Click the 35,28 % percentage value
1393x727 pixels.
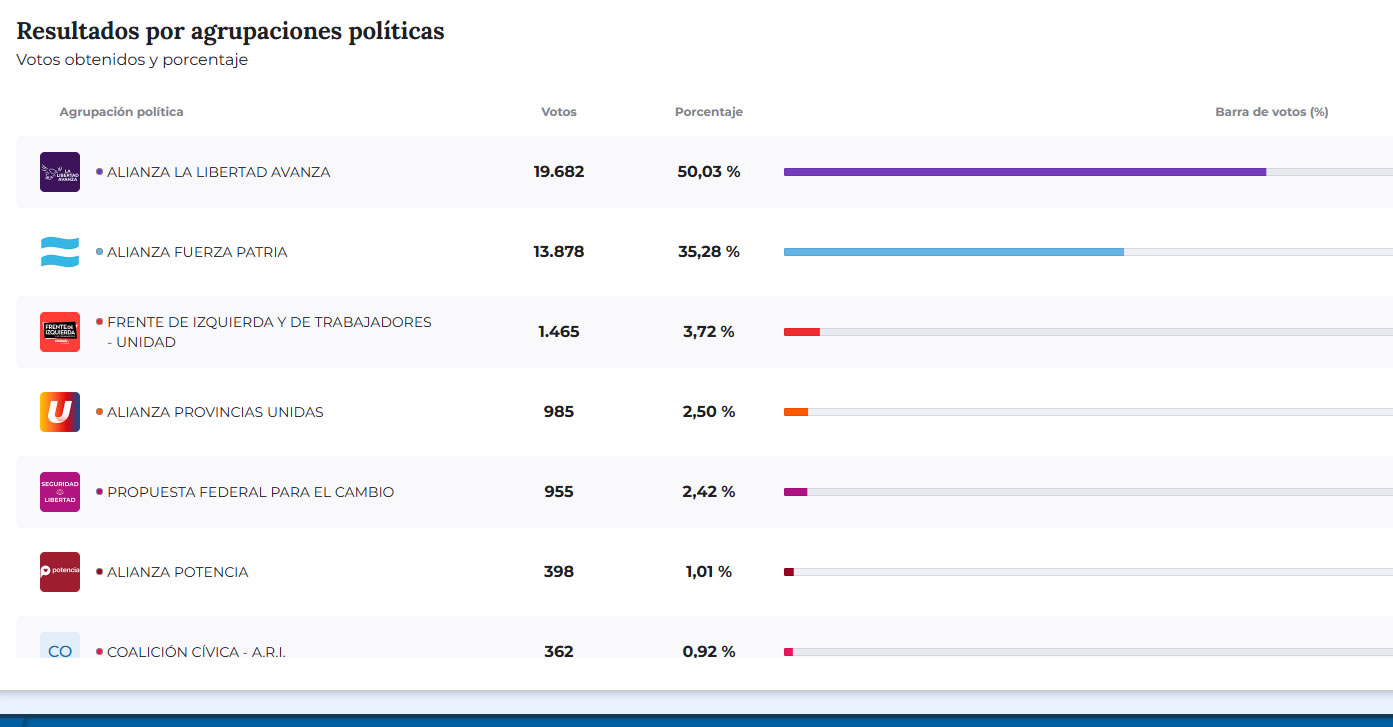coord(709,252)
